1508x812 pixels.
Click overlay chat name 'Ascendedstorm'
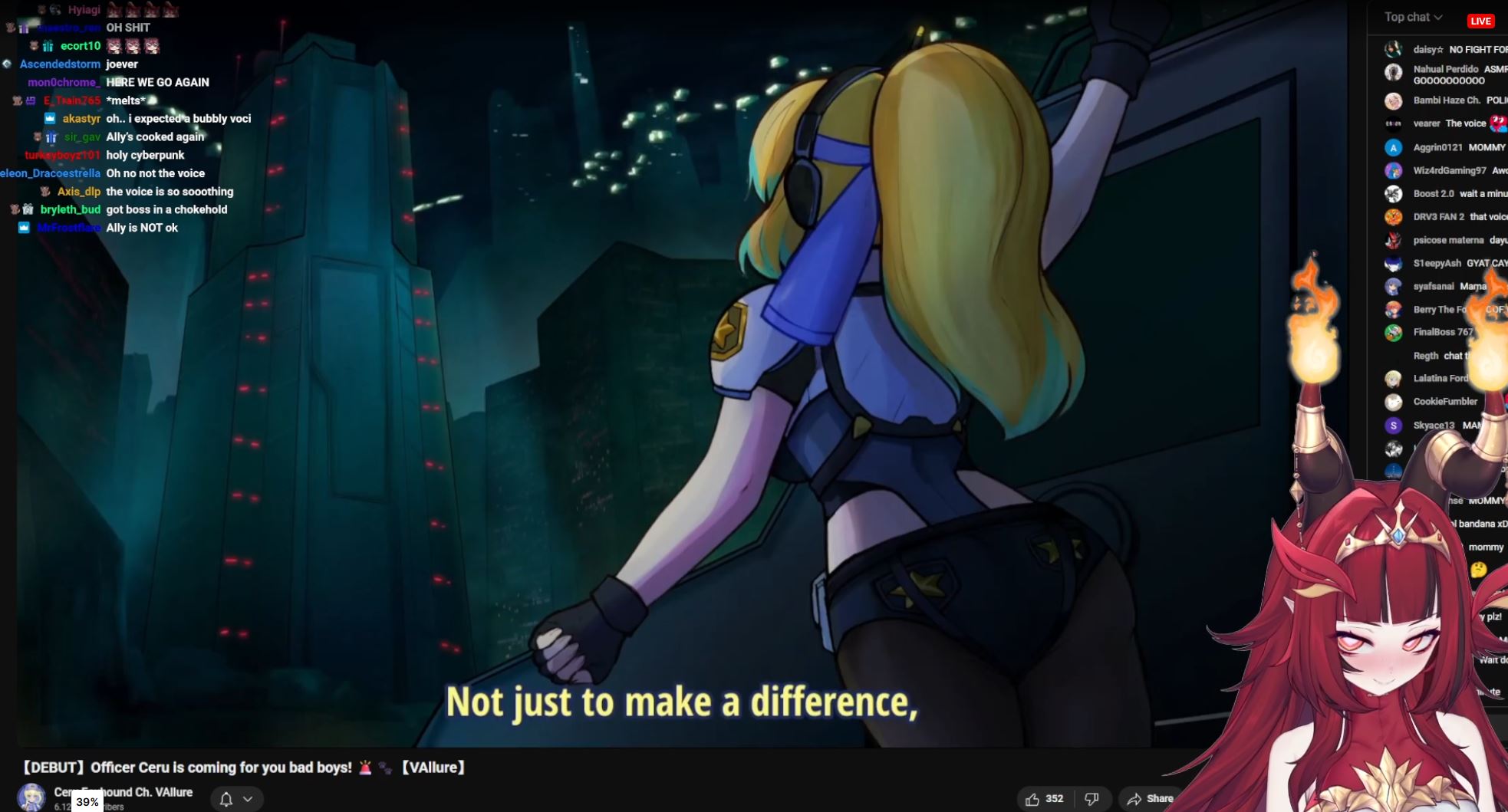60,64
